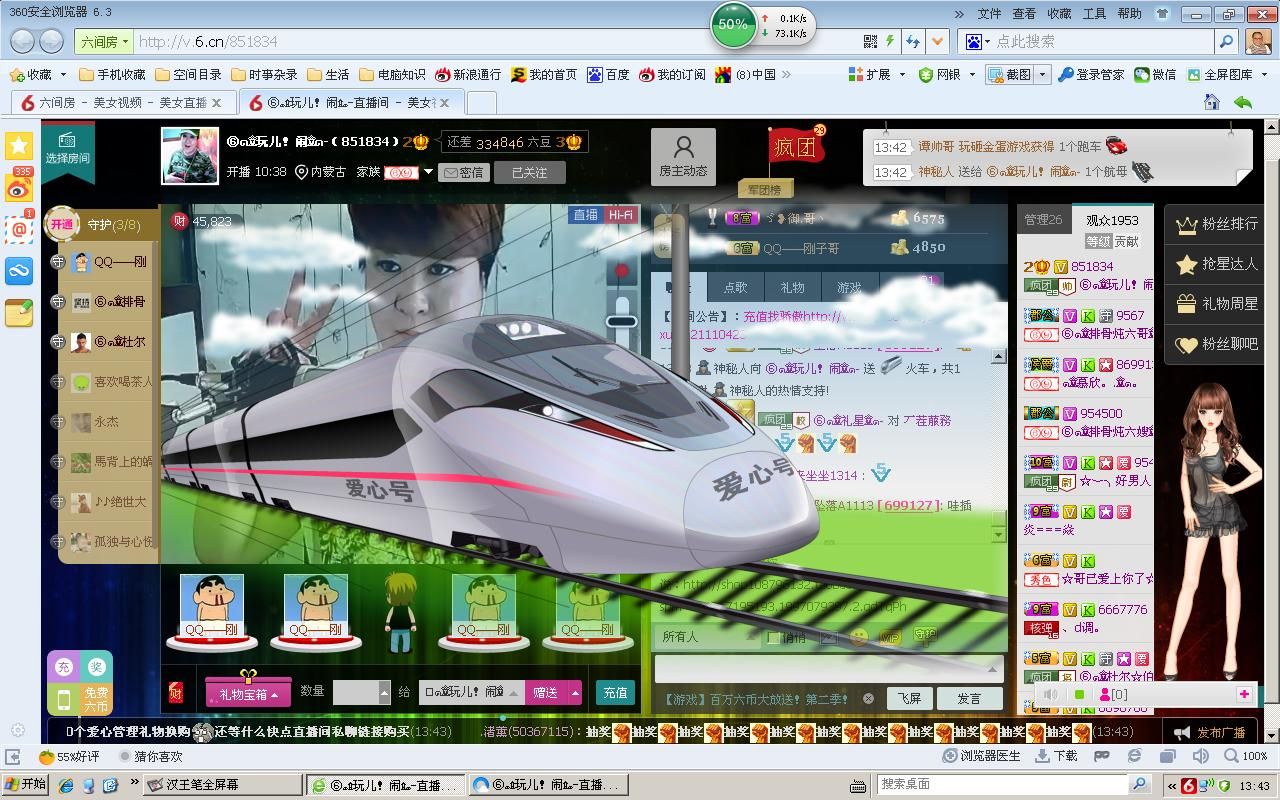Click the pink plus icon in mini bar
Screen dimensions: 1280x800
point(1244,694)
